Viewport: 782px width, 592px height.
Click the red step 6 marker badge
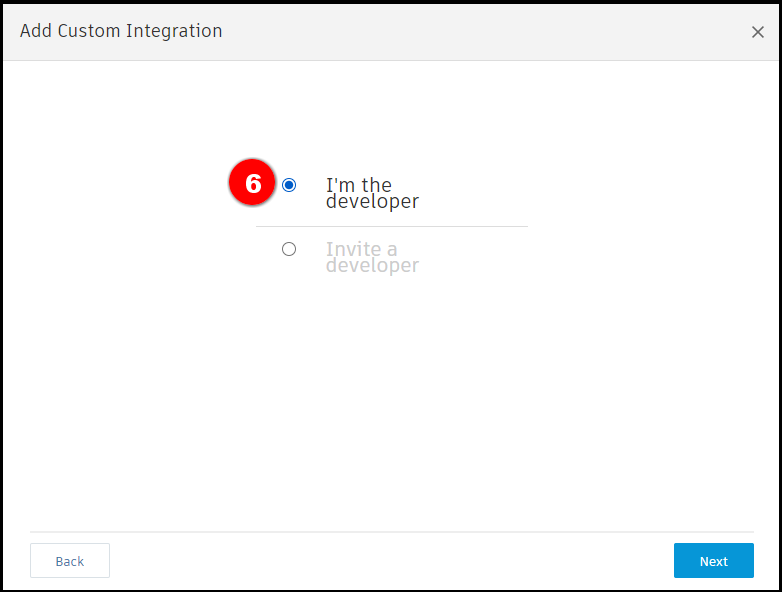point(253,183)
